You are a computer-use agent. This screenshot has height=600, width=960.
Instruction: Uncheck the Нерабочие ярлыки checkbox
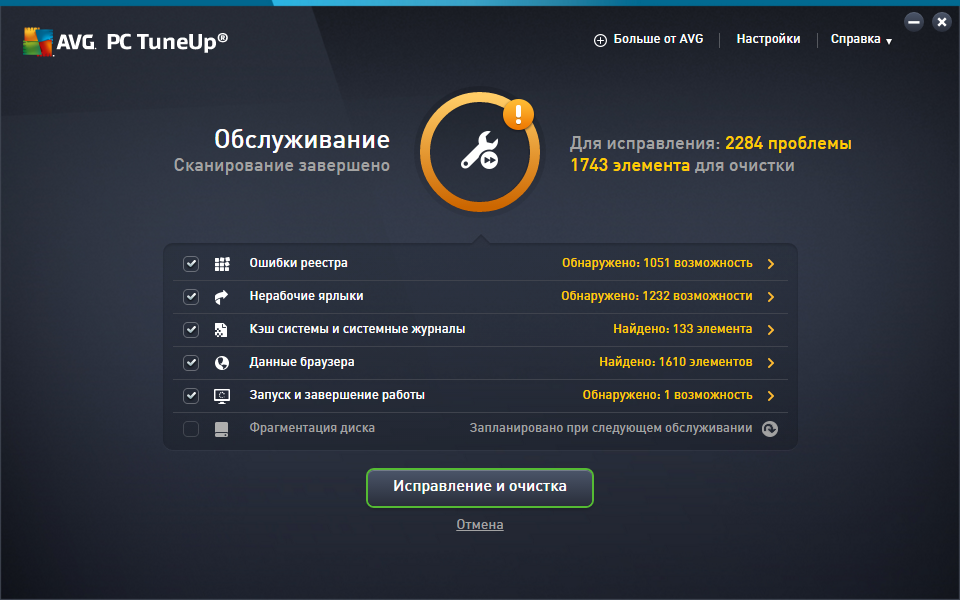pos(191,297)
